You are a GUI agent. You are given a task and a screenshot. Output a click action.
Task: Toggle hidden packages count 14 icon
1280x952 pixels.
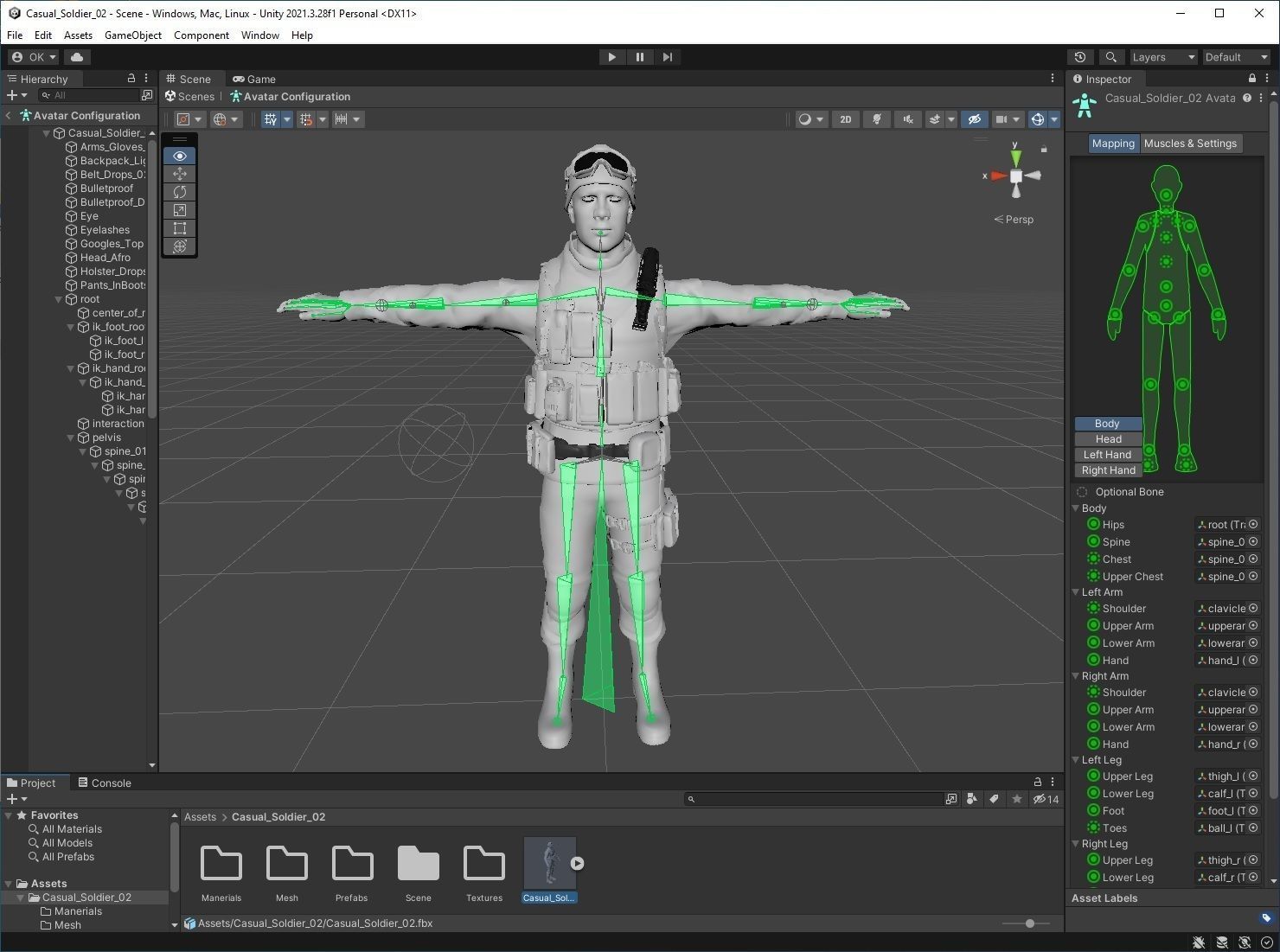tap(1046, 799)
